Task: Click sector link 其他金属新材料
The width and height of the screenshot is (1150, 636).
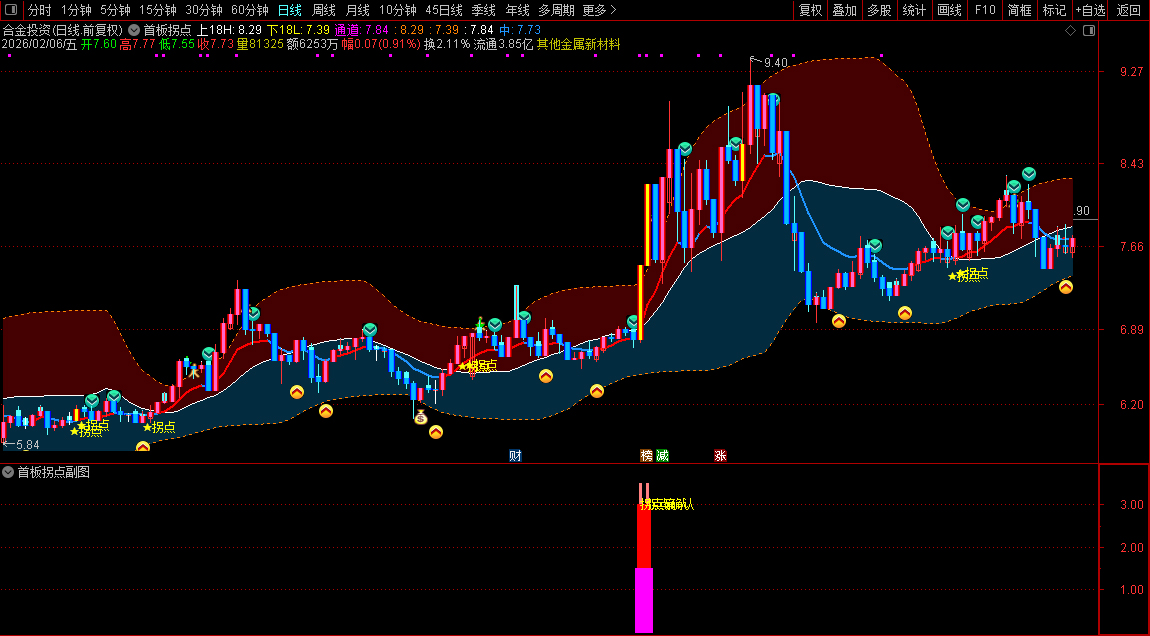Action: pos(579,44)
